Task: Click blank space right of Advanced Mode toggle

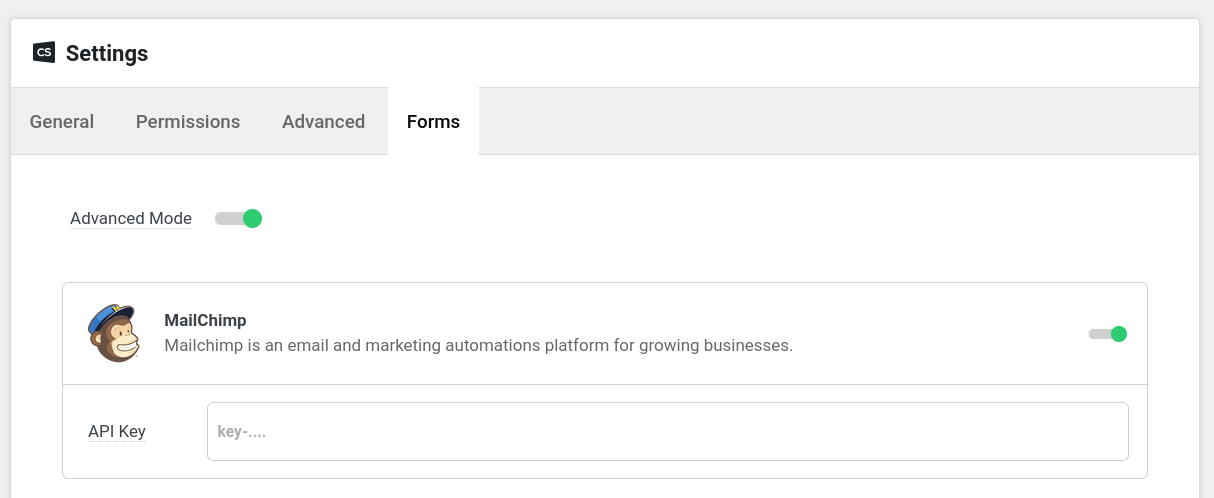Action: [x=600, y=218]
